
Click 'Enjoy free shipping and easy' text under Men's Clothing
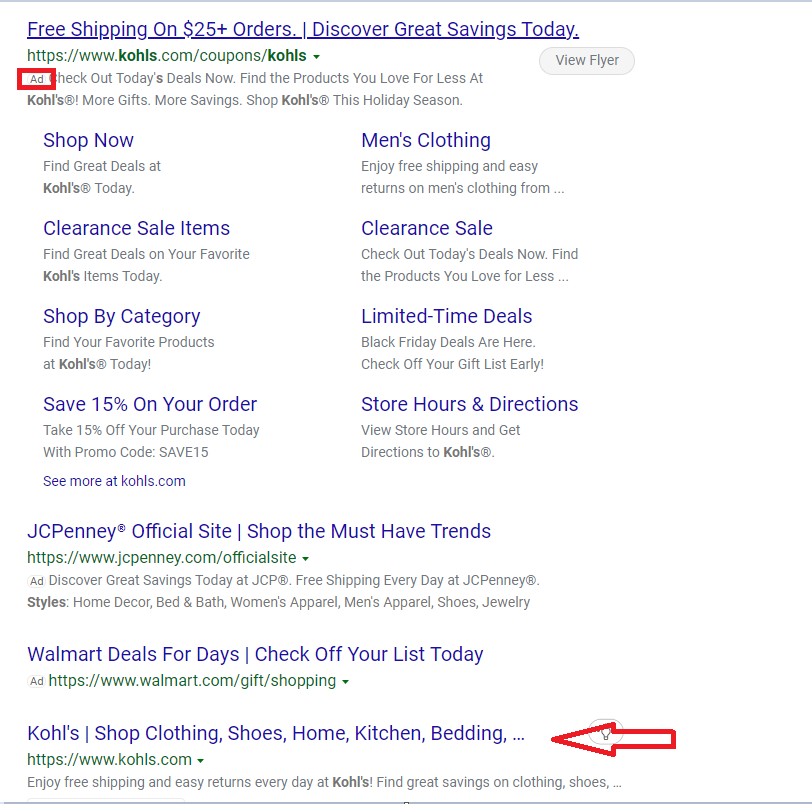(x=450, y=166)
